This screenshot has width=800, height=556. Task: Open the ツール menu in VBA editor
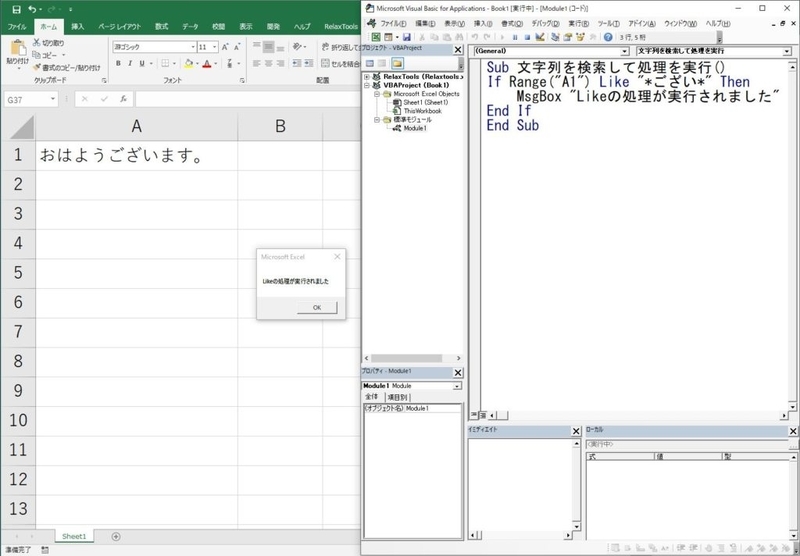click(608, 23)
